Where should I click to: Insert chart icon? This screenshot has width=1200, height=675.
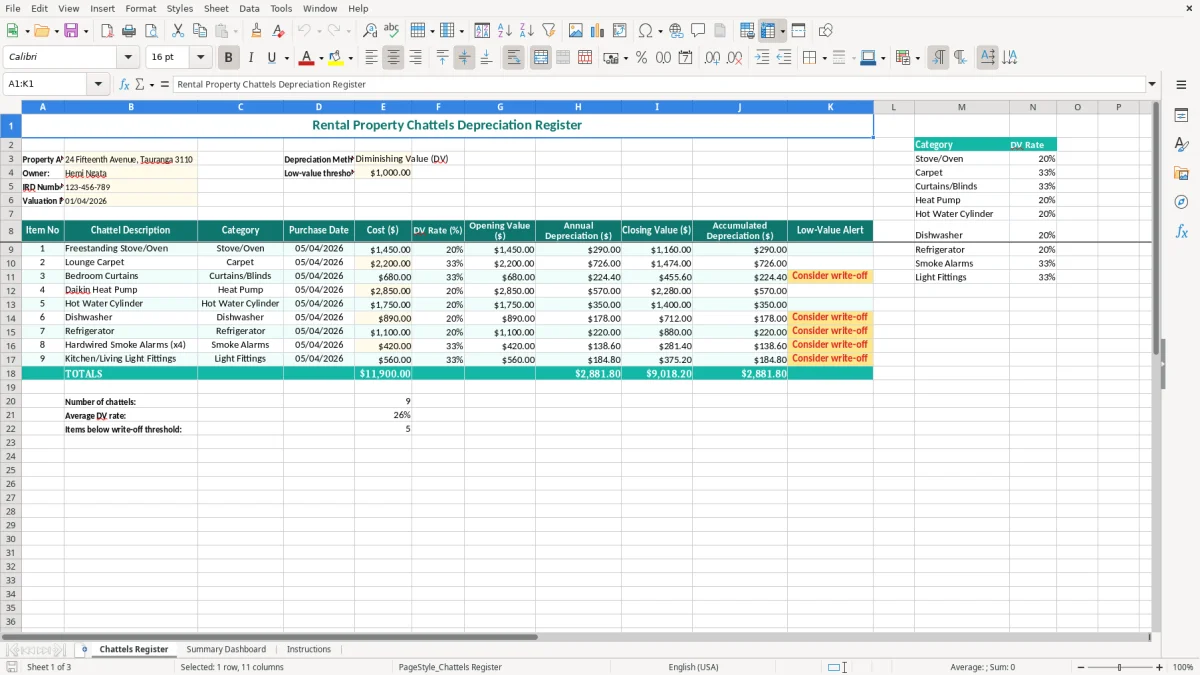click(598, 31)
